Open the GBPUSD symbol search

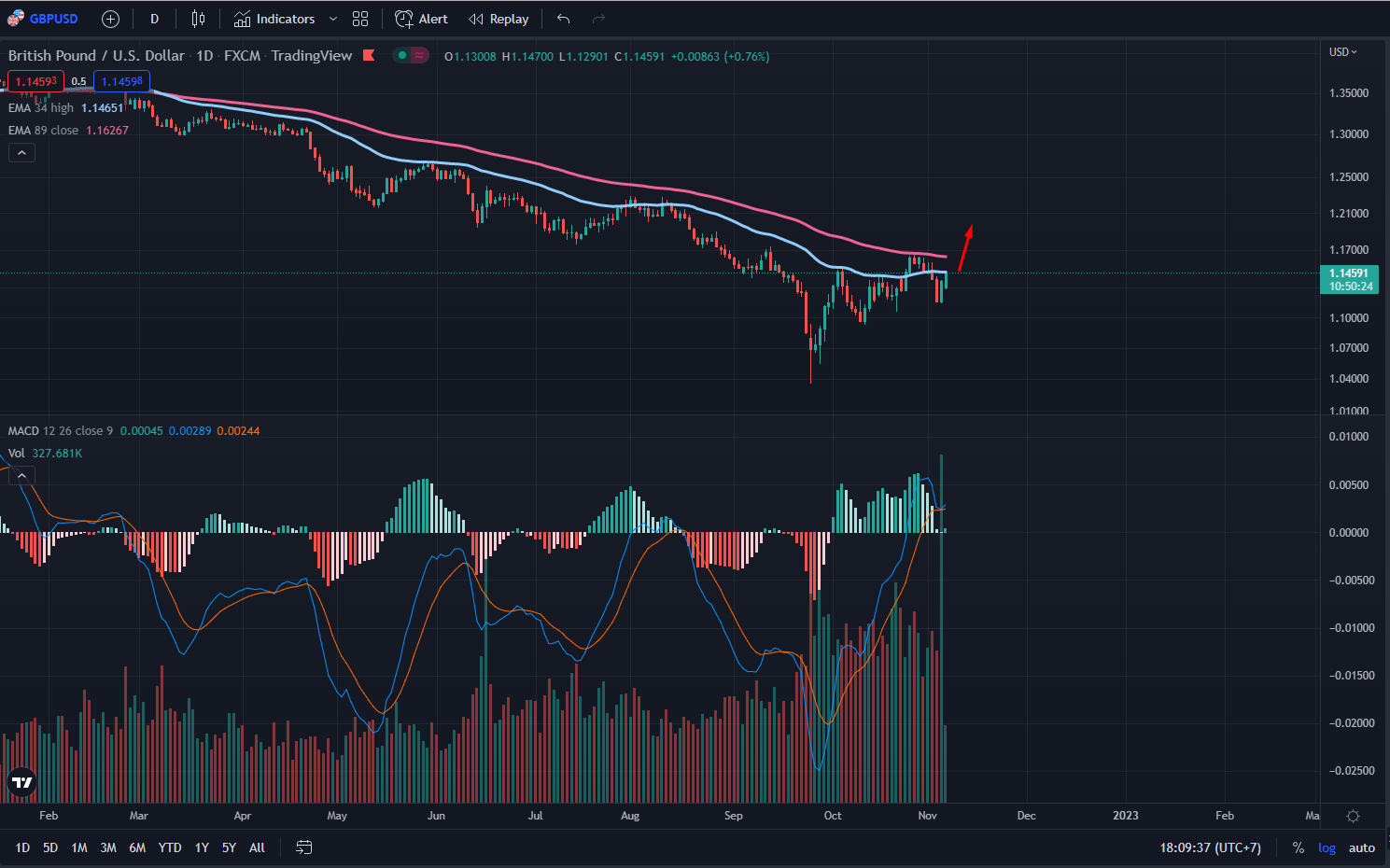coord(44,19)
